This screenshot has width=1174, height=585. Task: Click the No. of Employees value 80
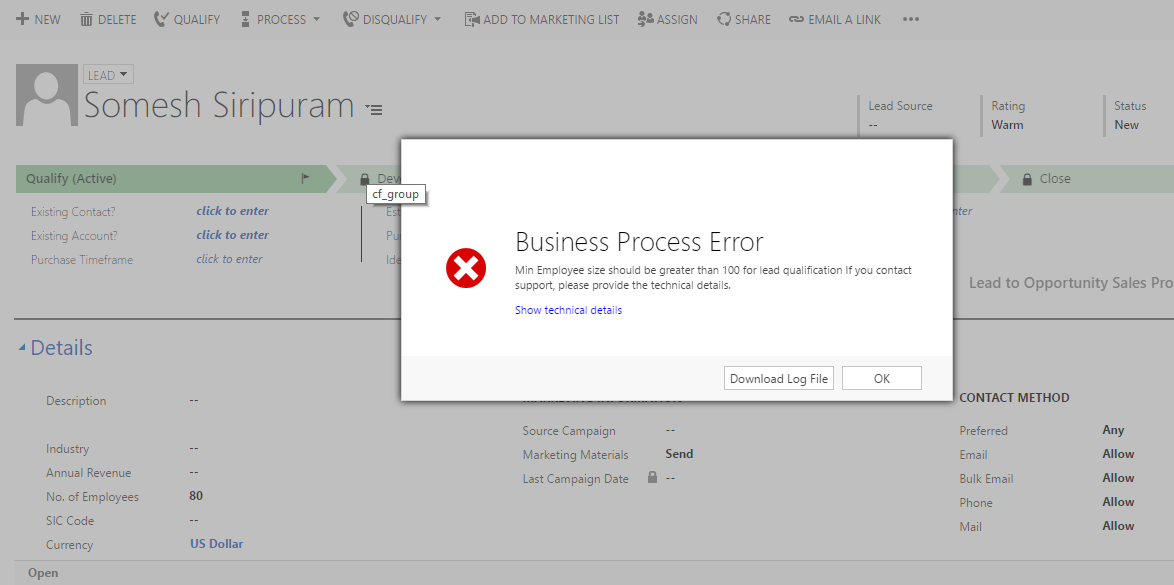coord(196,496)
